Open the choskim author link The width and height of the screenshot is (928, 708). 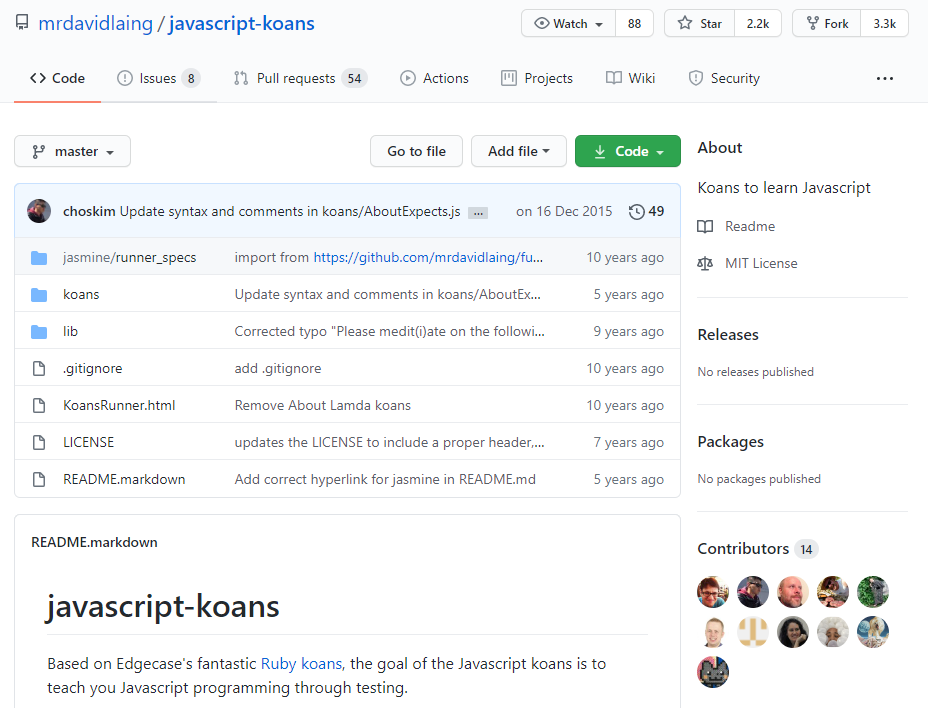point(89,211)
